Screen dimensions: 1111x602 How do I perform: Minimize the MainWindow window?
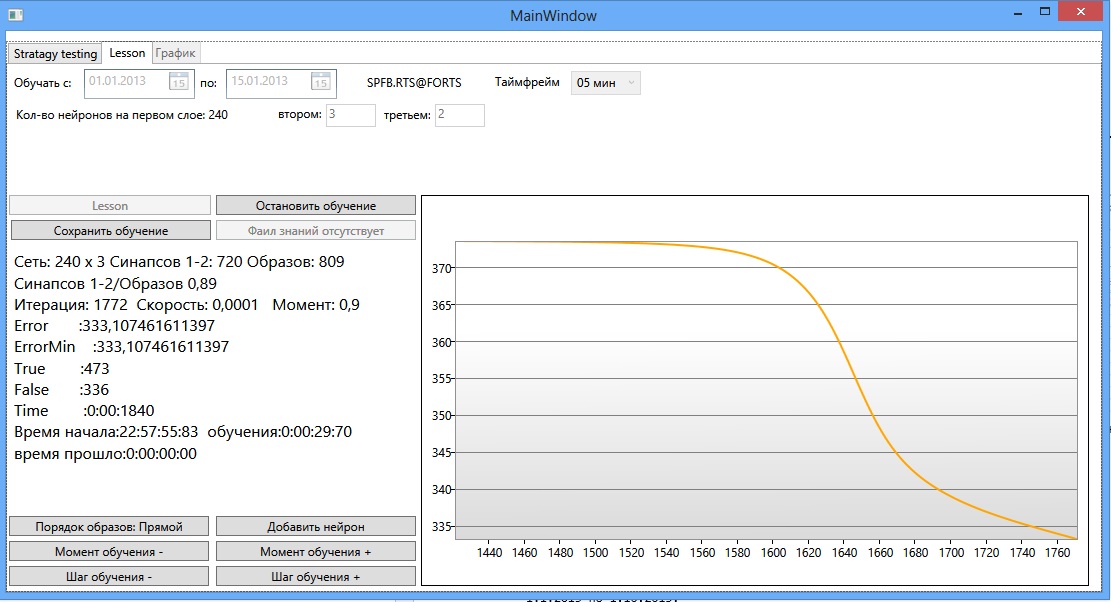click(x=1015, y=12)
